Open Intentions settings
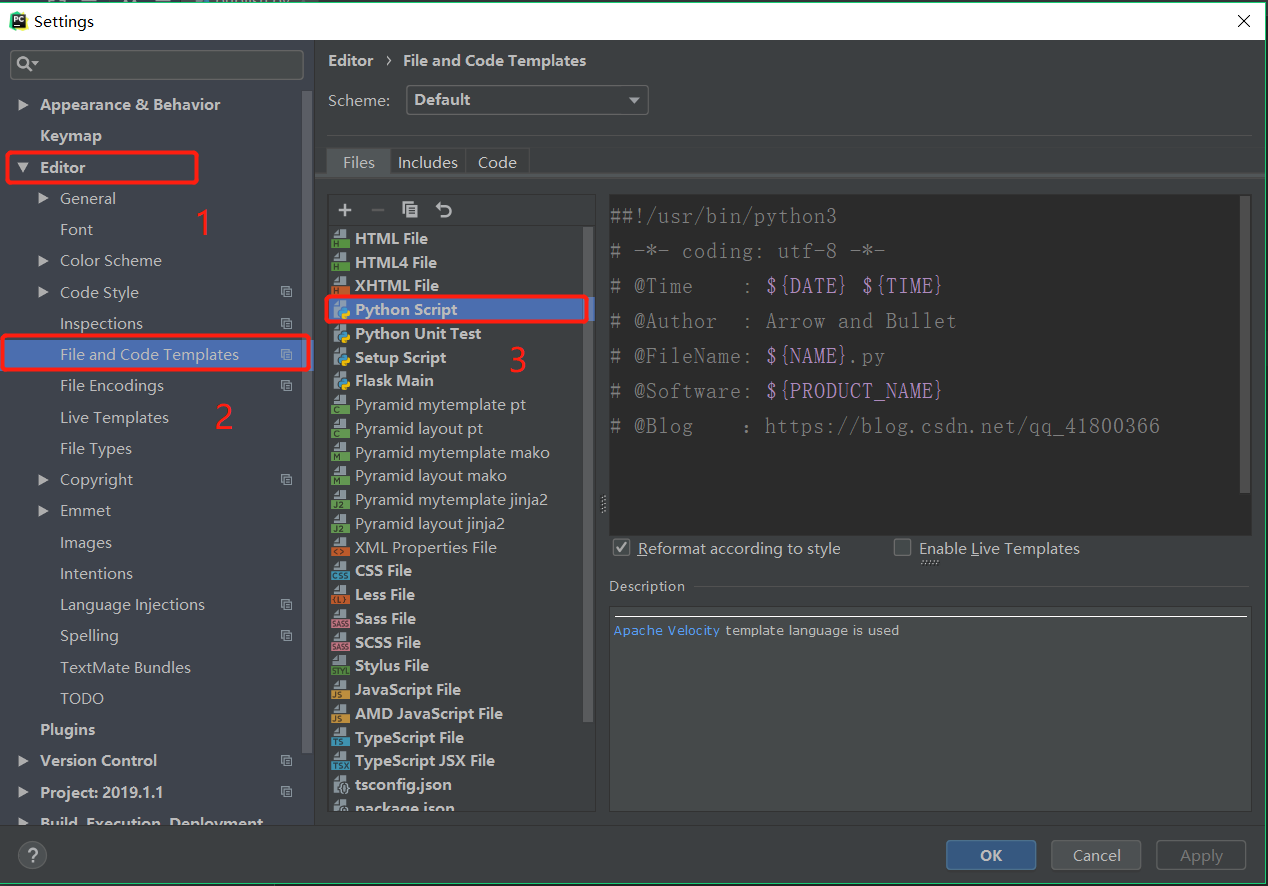Image resolution: width=1268 pixels, height=886 pixels. 96,574
